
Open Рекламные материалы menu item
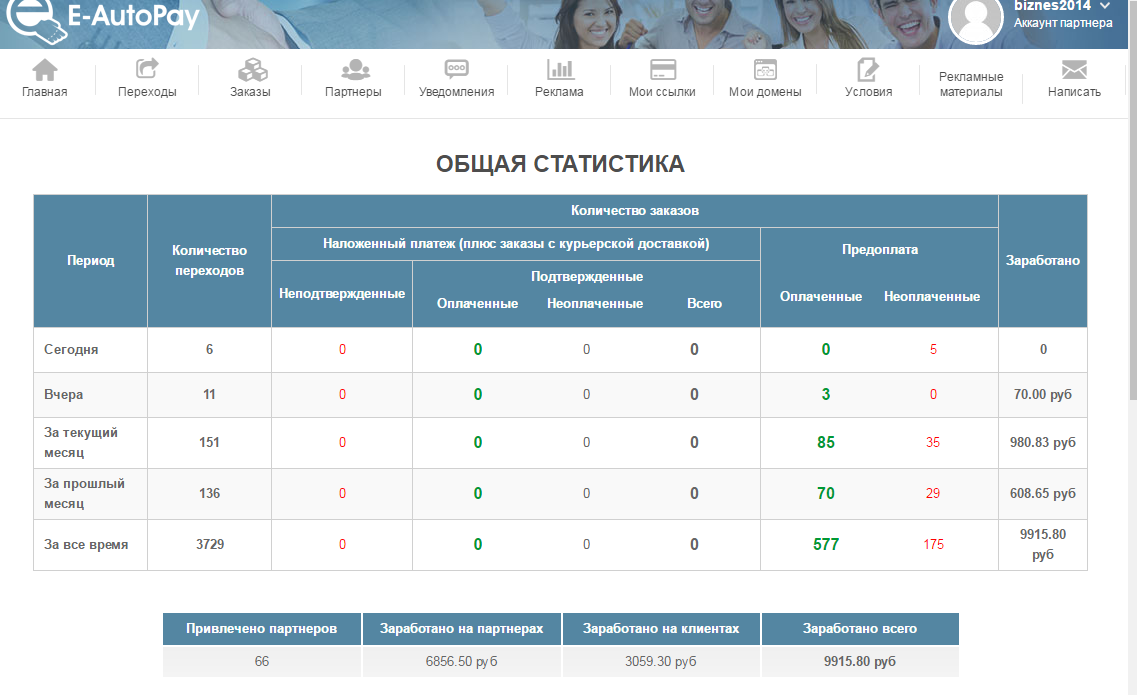click(x=971, y=84)
